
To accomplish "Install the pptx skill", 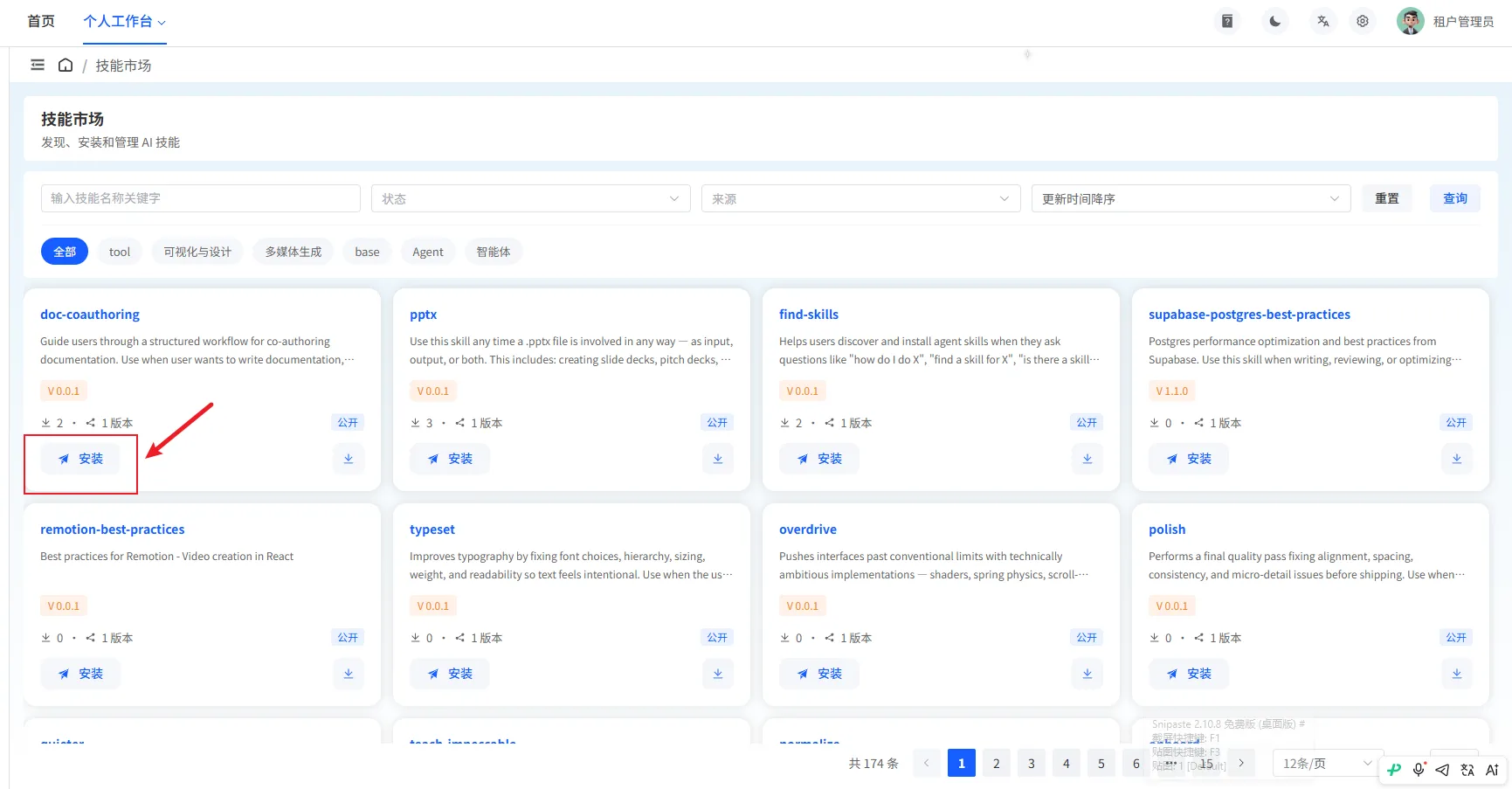I will click(x=450, y=459).
